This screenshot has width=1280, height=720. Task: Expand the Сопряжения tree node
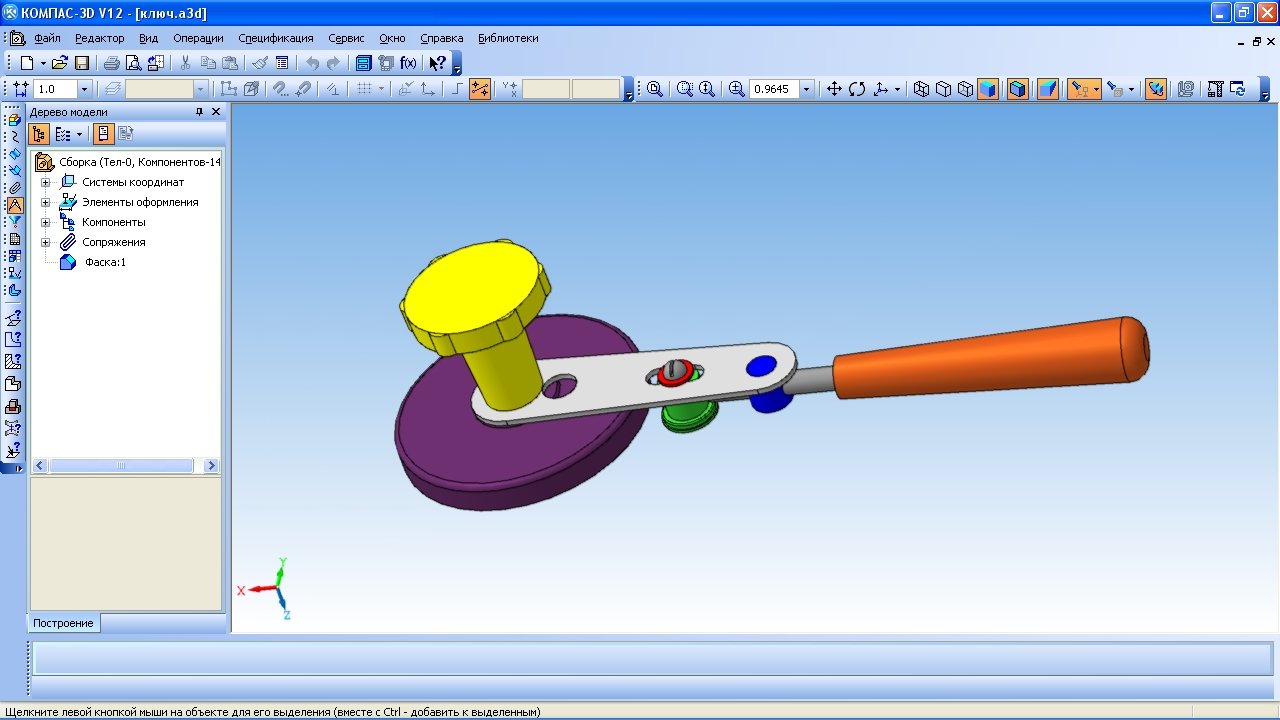pos(45,242)
